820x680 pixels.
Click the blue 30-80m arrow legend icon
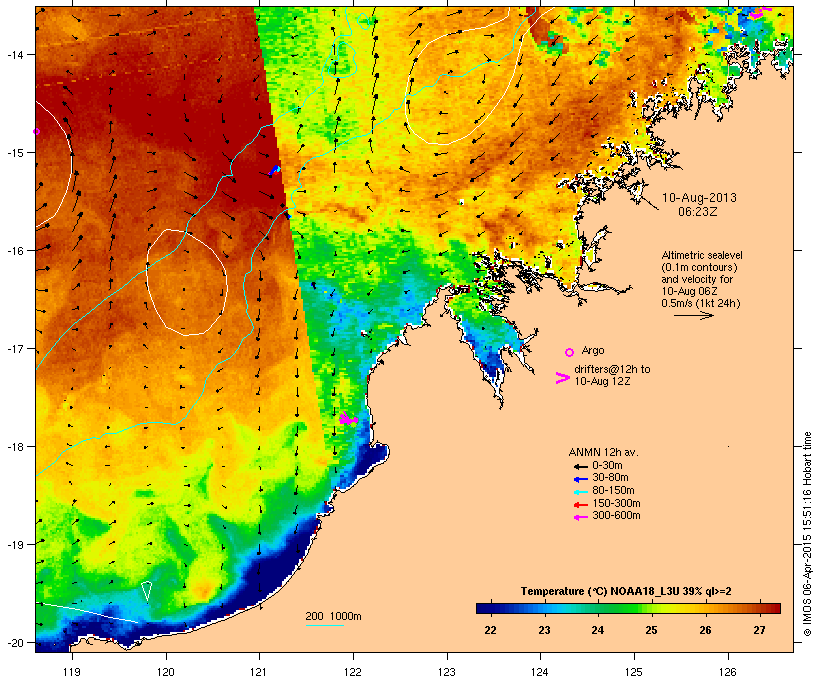580,479
